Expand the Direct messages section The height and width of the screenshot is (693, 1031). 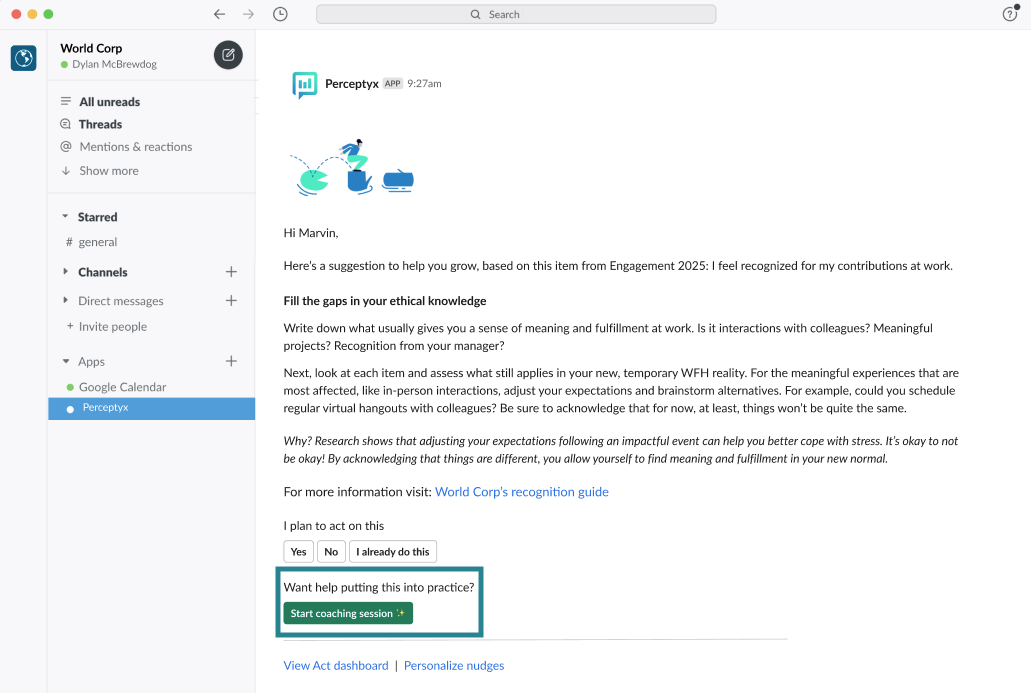click(x=65, y=300)
